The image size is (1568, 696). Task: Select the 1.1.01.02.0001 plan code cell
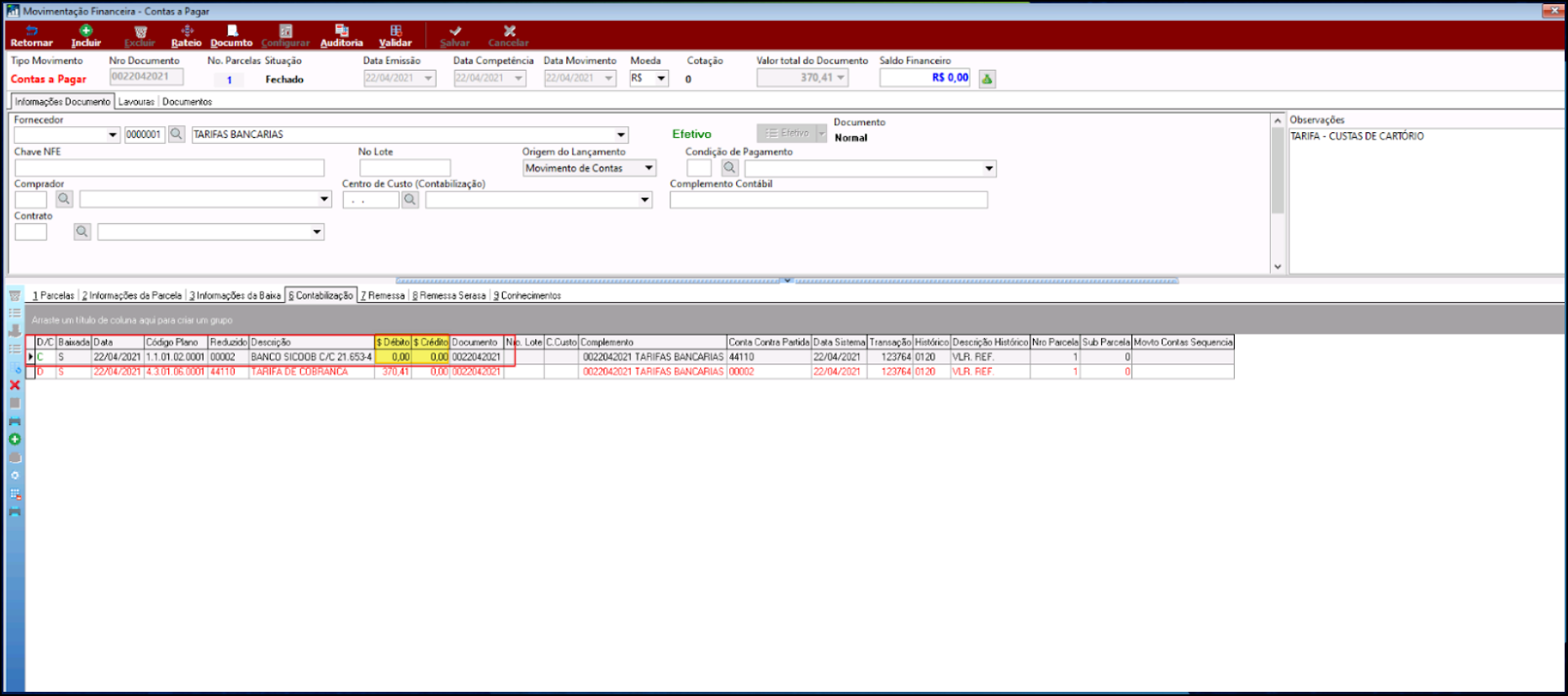(176, 357)
